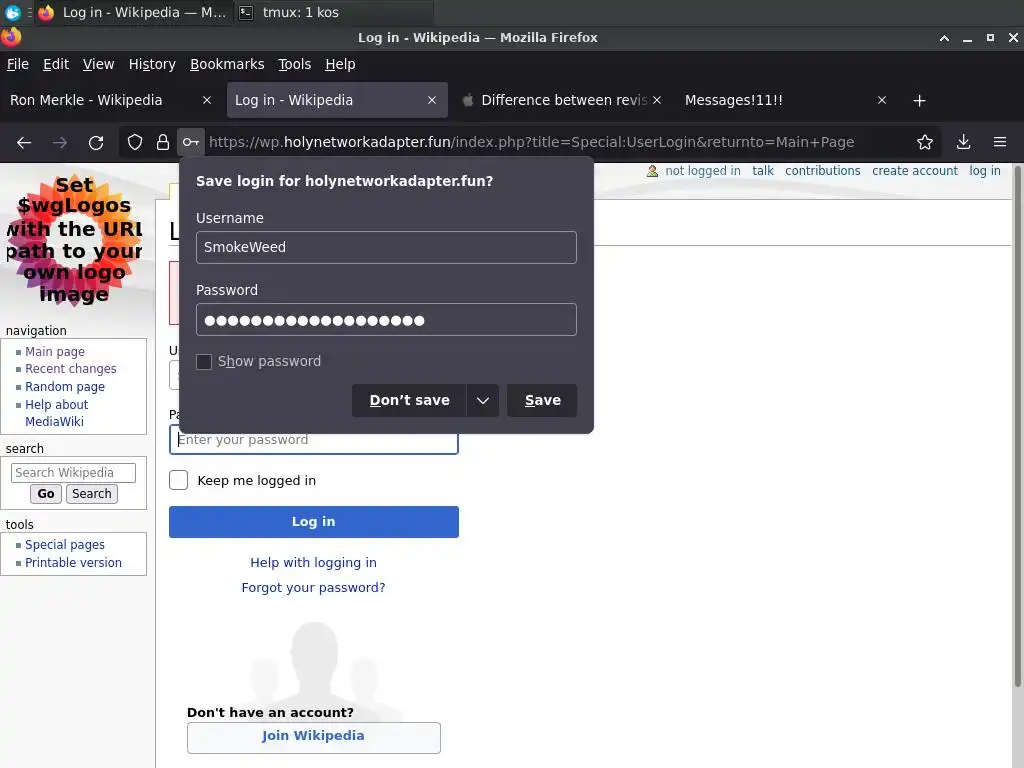This screenshot has width=1024, height=768.
Task: Click the padlock site security icon
Action: click(163, 142)
